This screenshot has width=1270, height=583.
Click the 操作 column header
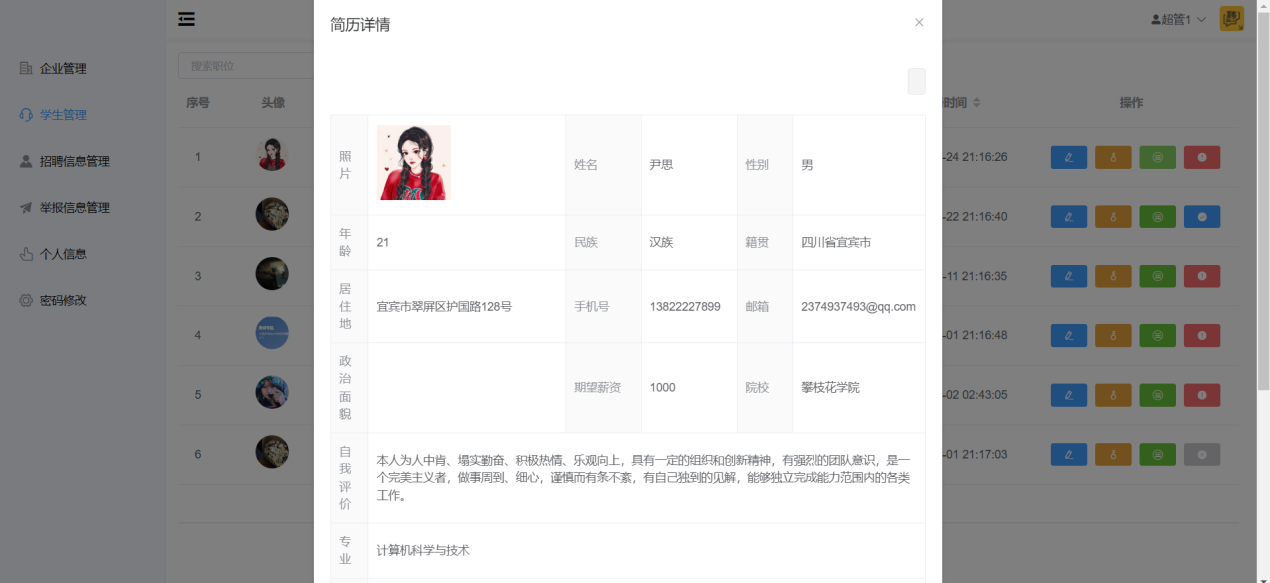pos(1131,103)
